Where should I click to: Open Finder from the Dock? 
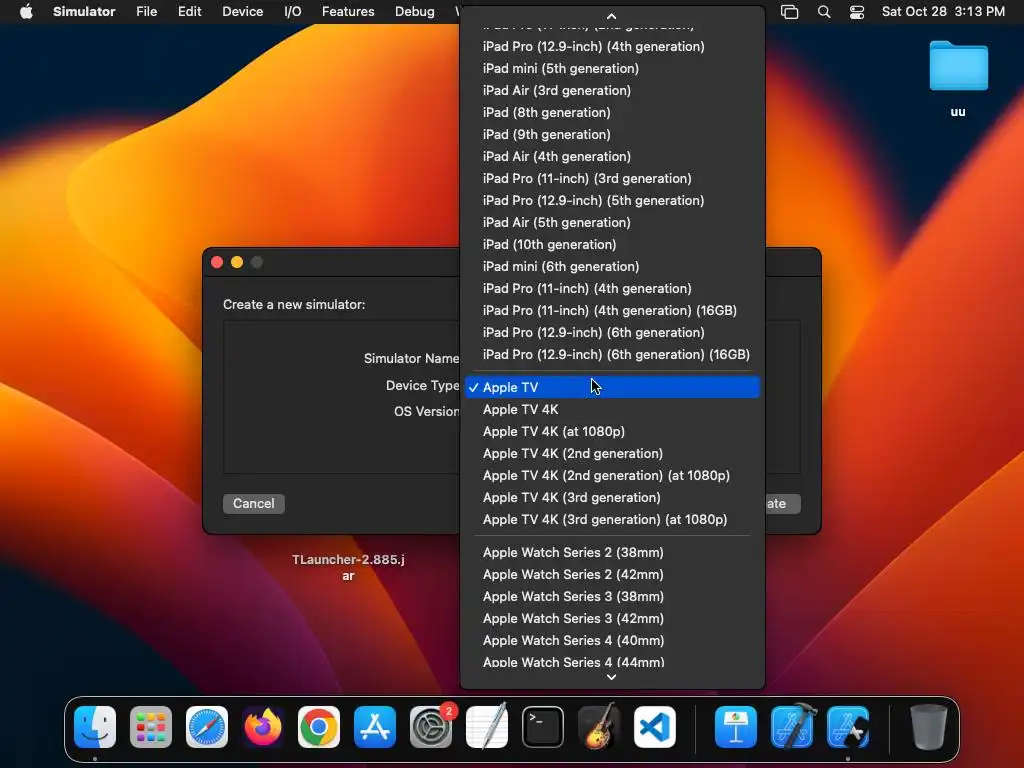[x=95, y=727]
